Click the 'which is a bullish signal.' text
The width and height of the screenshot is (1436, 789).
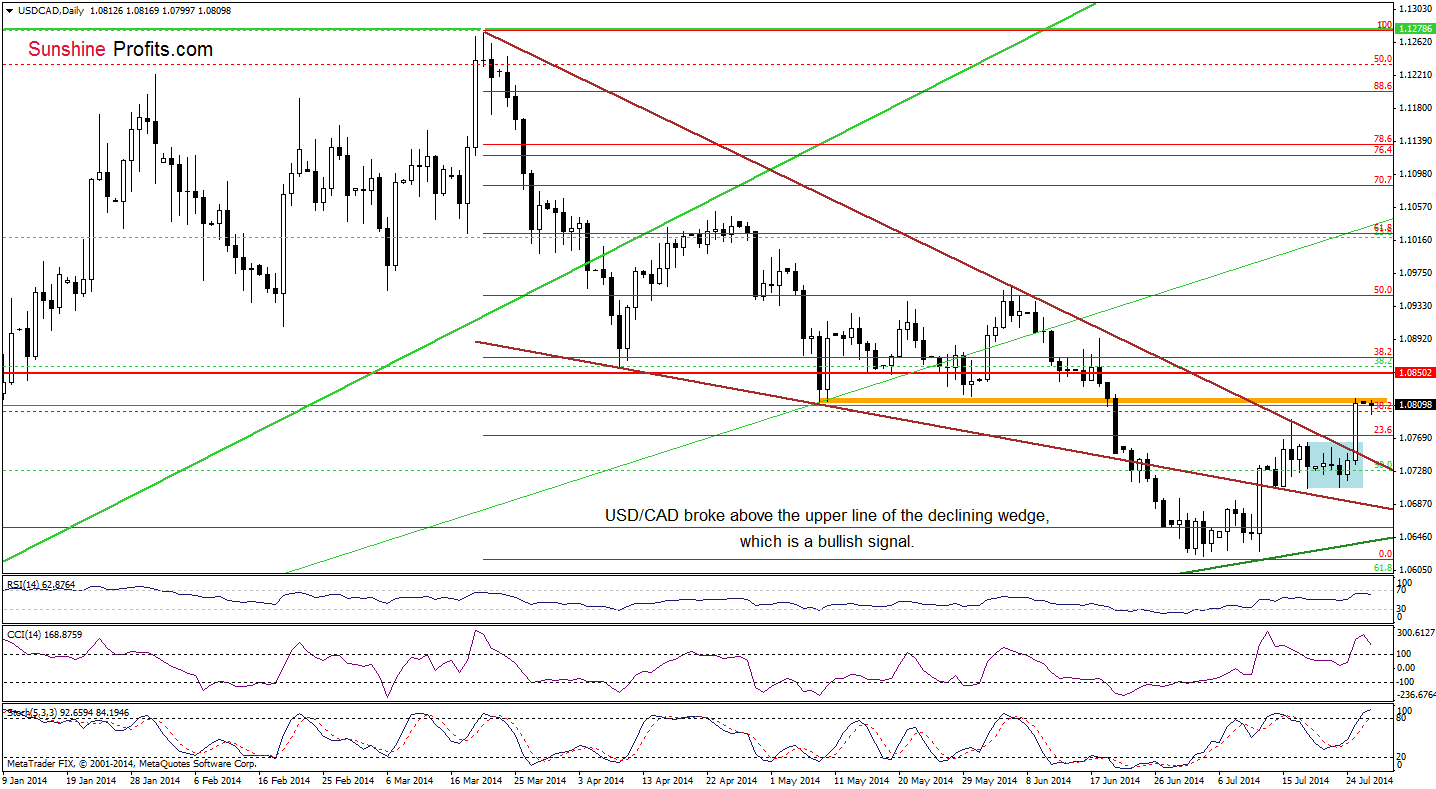pyautogui.click(x=826, y=541)
